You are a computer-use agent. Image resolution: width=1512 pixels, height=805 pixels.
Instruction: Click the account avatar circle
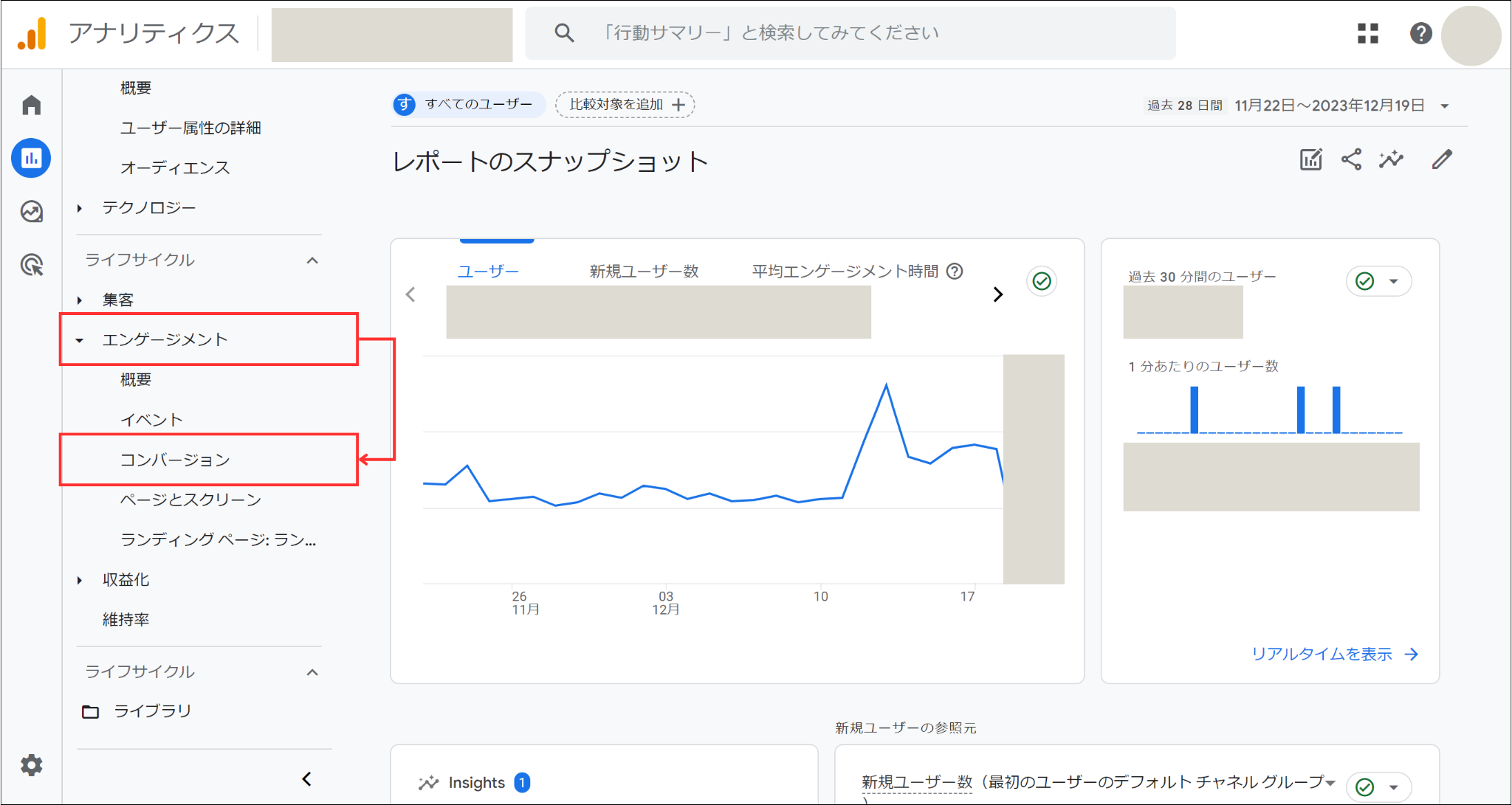(1471, 35)
